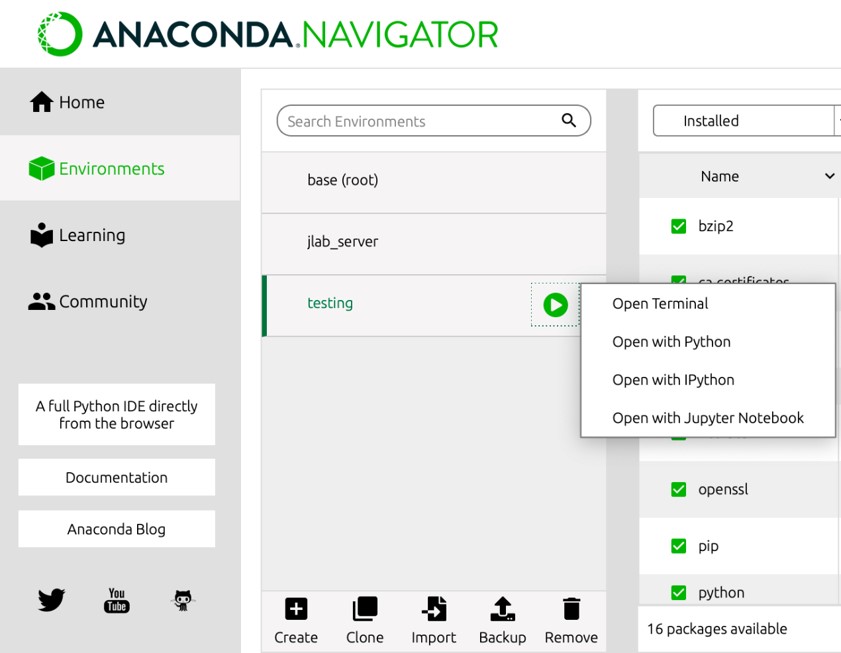The height and width of the screenshot is (653, 841).
Task: Uncheck the pip package checkbox
Action: [x=678, y=546]
